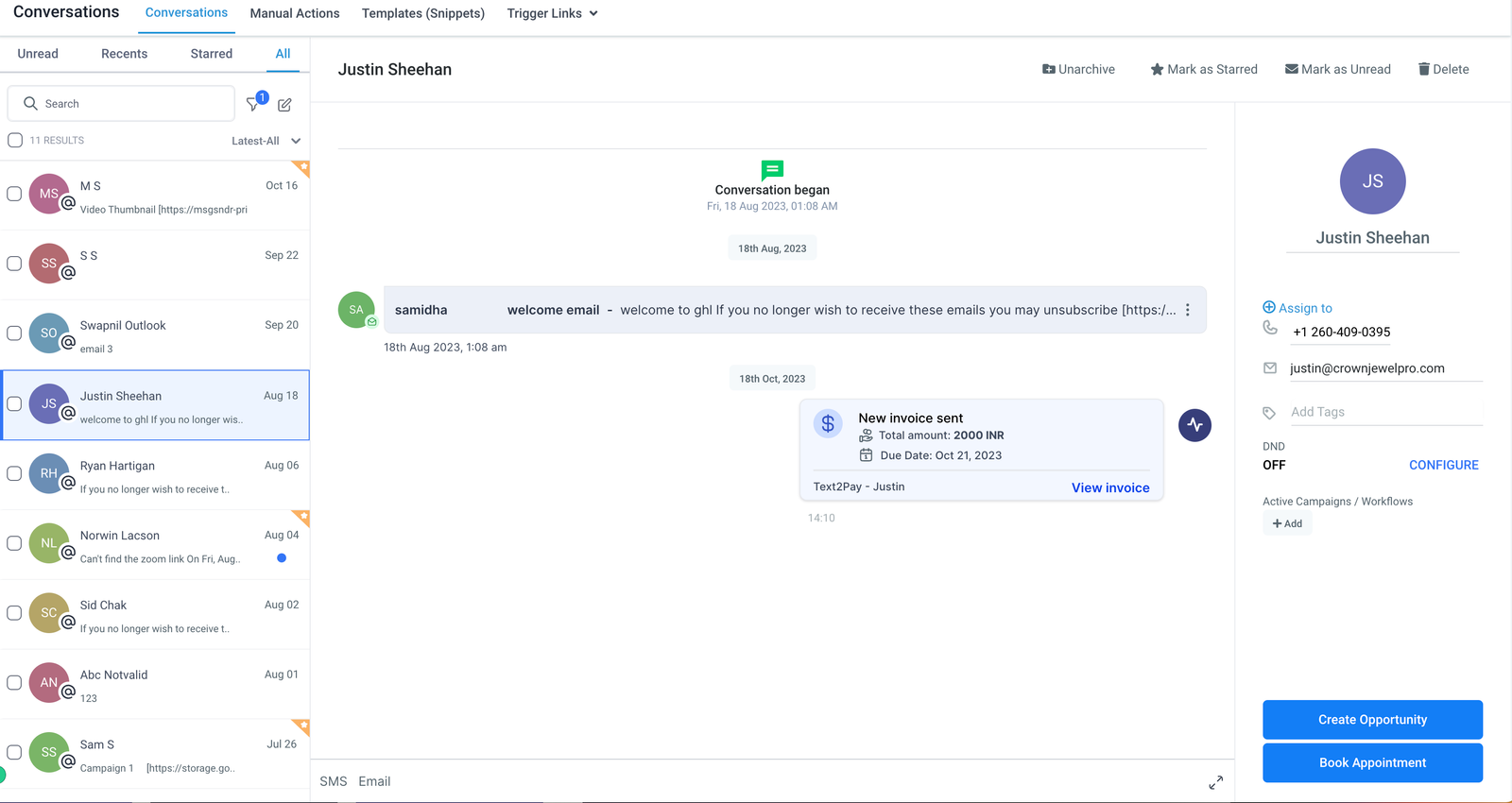Image resolution: width=1512 pixels, height=803 pixels.
Task: Click the activity pulse icon beside invoice
Action: coord(1194,425)
